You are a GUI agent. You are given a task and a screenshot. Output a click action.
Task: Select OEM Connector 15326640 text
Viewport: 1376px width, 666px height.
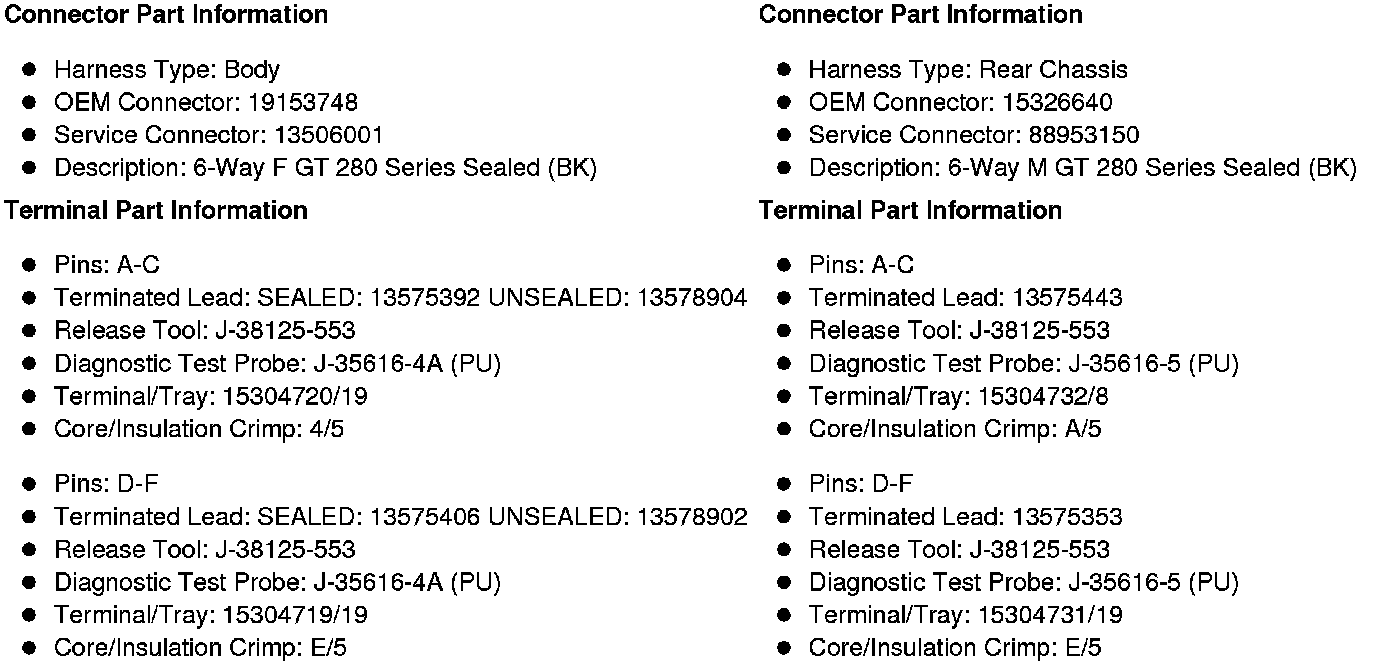click(960, 103)
